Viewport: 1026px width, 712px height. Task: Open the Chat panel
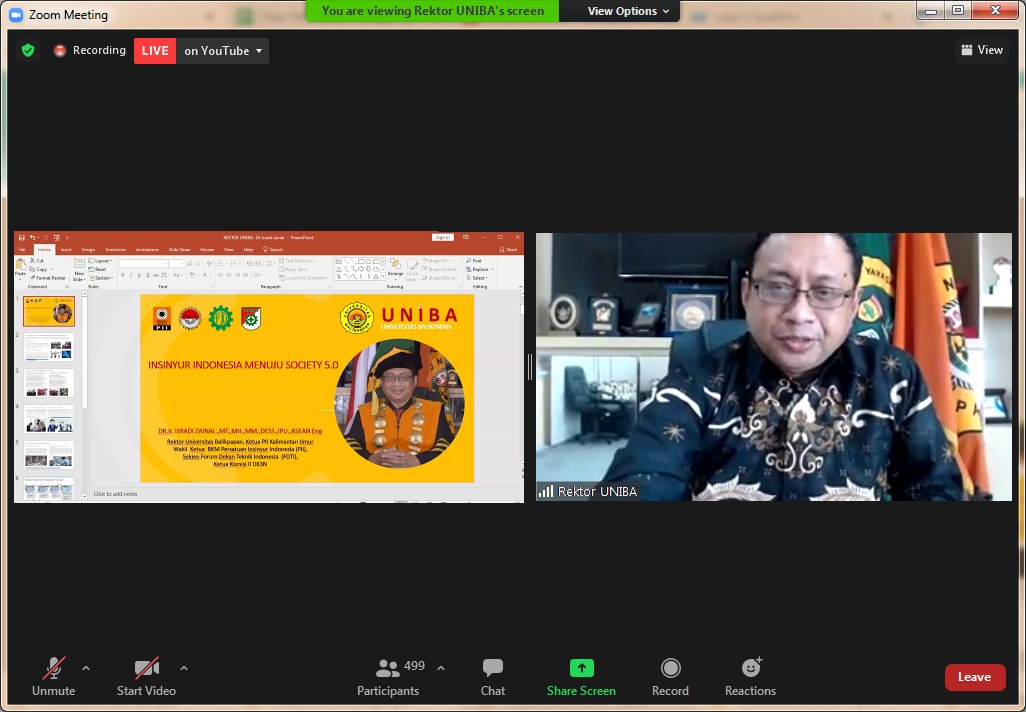pos(492,677)
